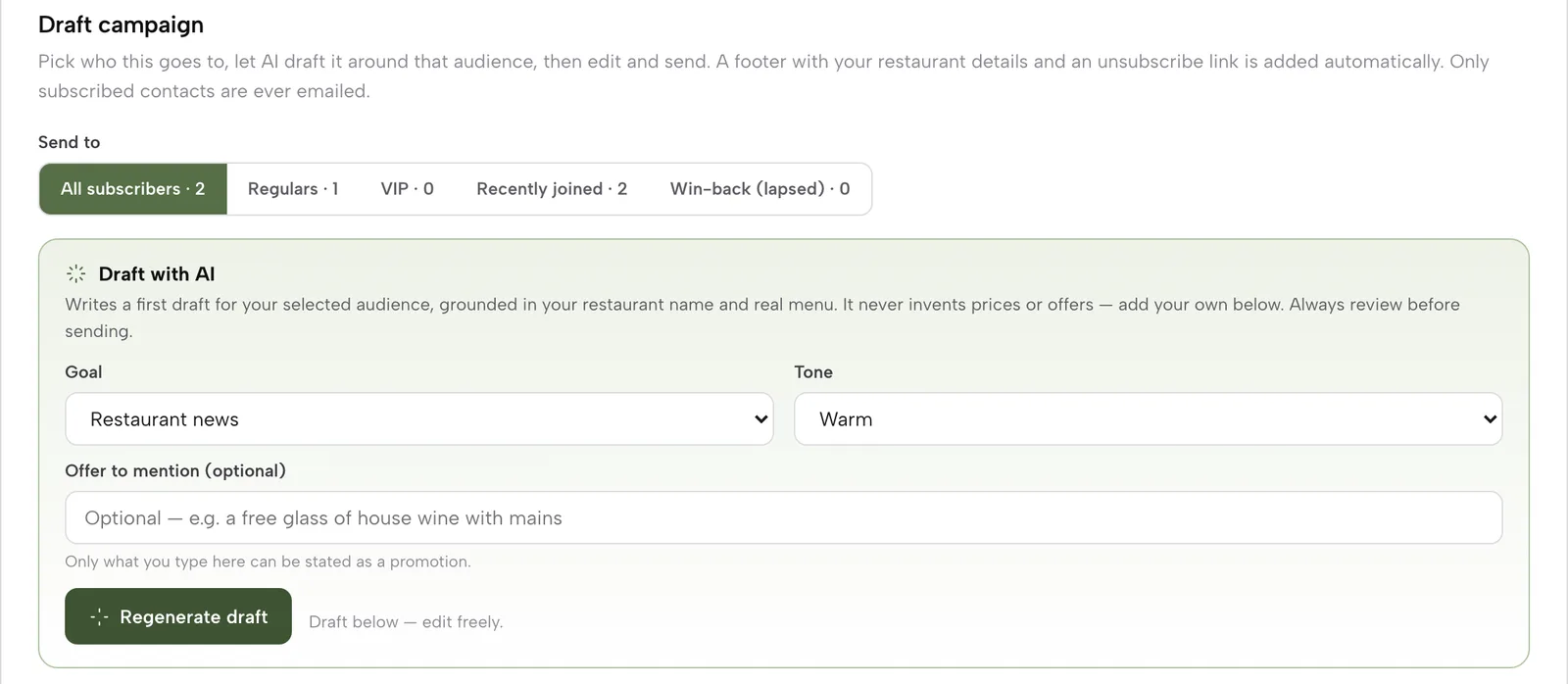Pick the Recently joined segment
1568x684 pixels.
(552, 189)
